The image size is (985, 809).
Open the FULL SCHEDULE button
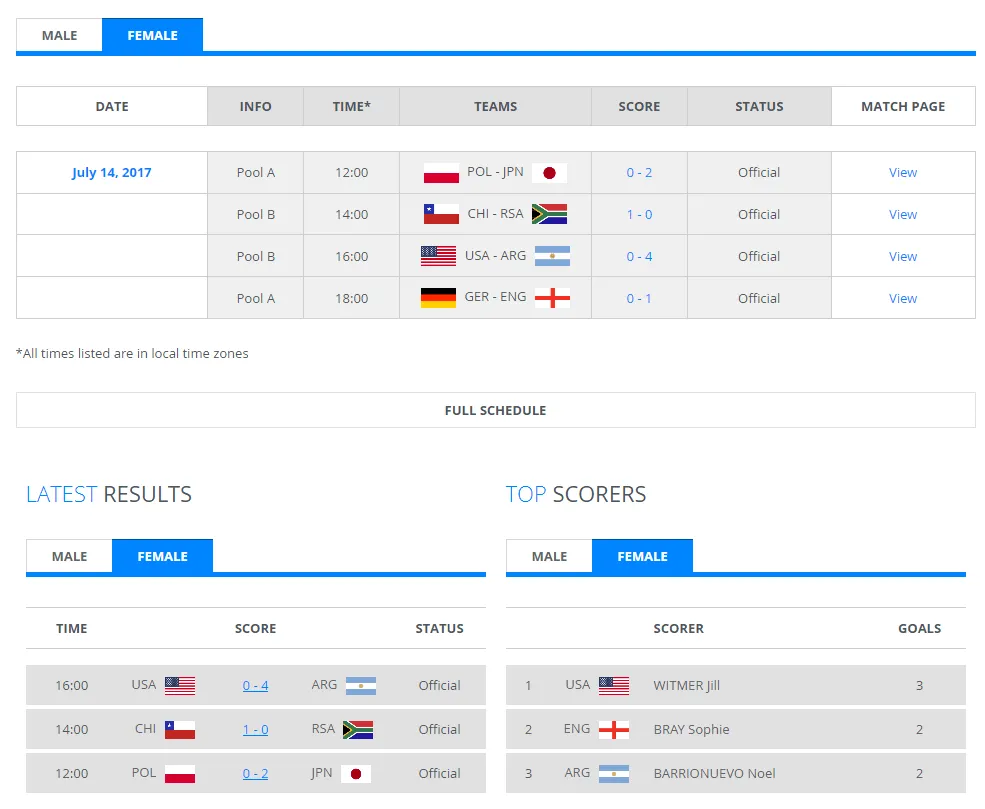point(495,410)
